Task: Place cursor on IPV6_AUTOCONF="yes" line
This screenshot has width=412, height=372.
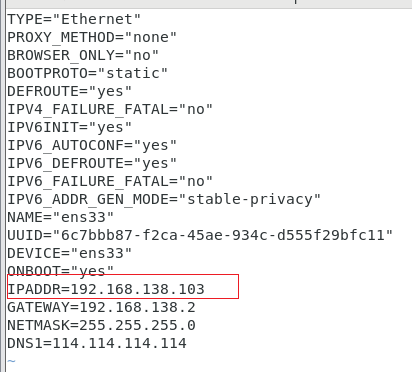Action: (x=92, y=145)
